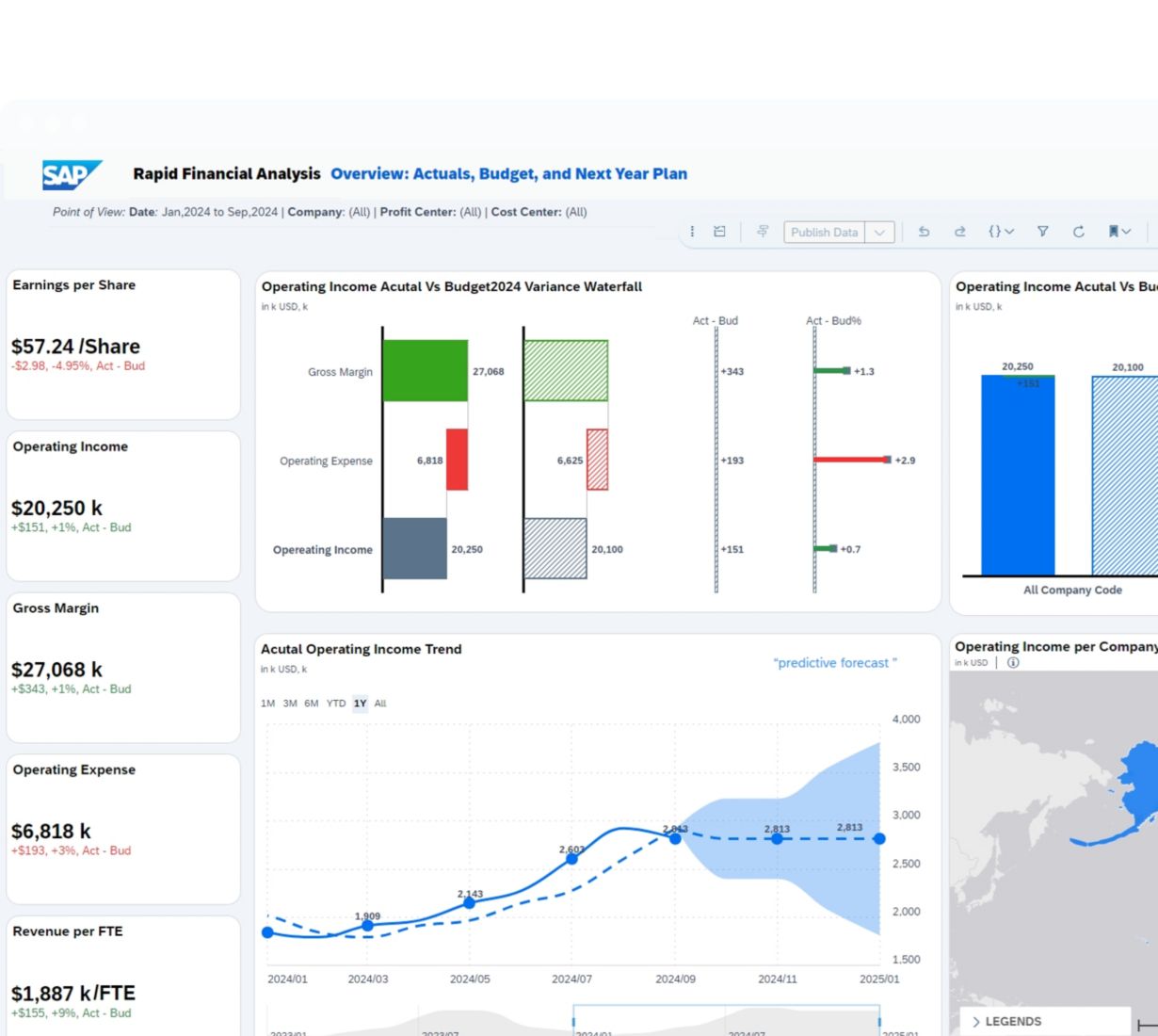Select the 1M time range

point(268,704)
